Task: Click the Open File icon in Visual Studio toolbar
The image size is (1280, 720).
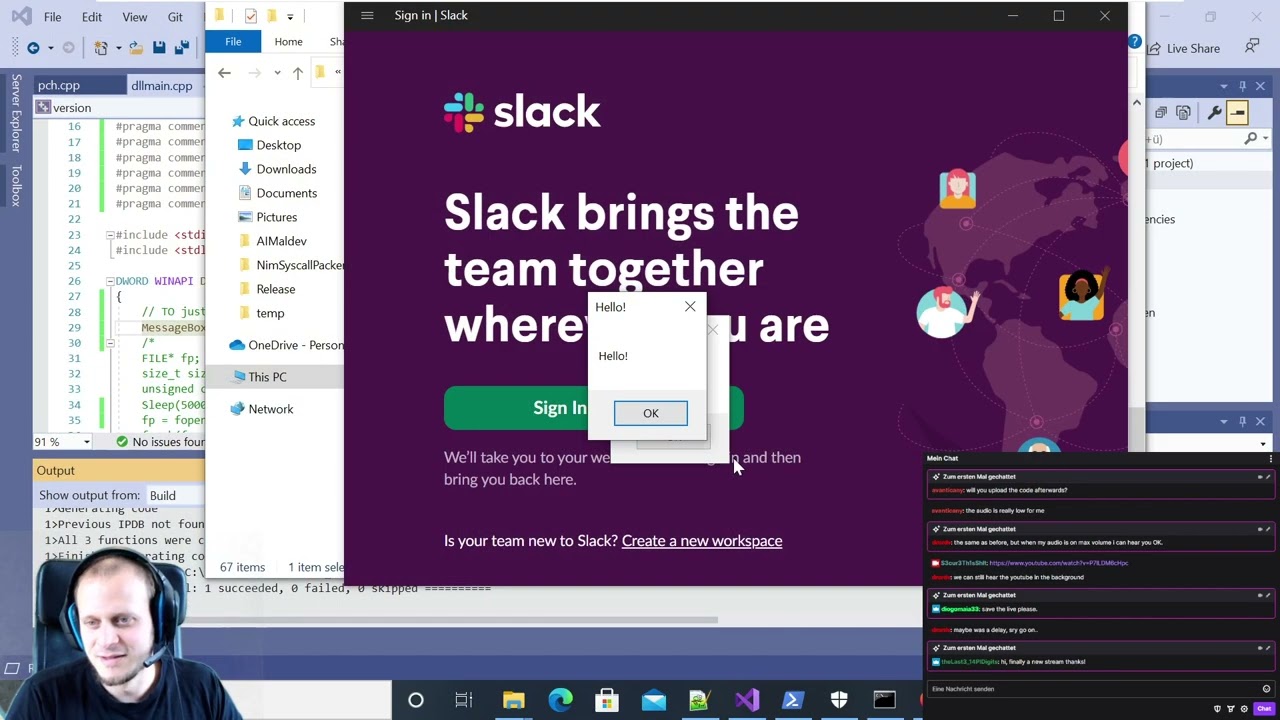Action: [x=135, y=48]
